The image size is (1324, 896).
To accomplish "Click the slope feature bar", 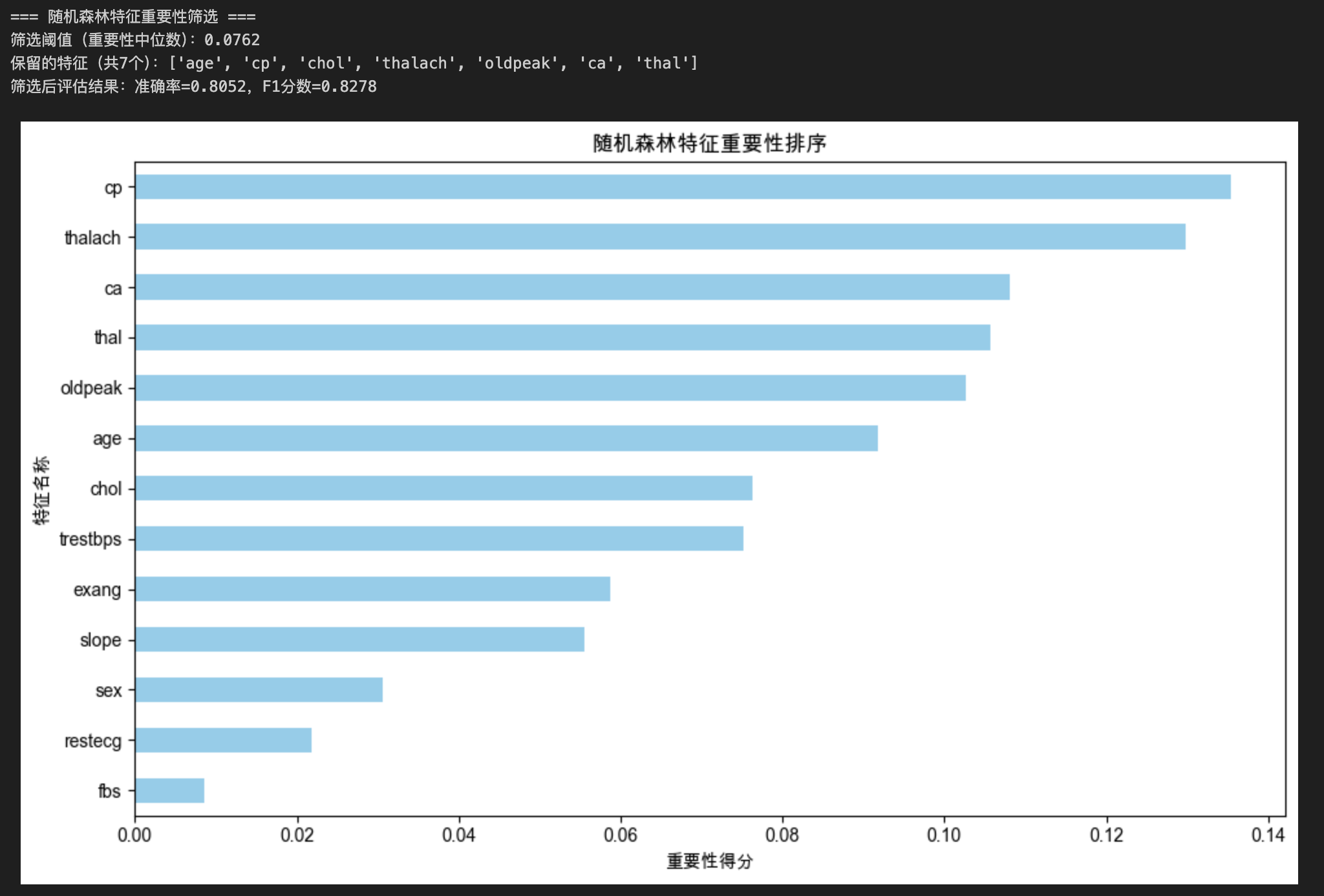I will (359, 639).
